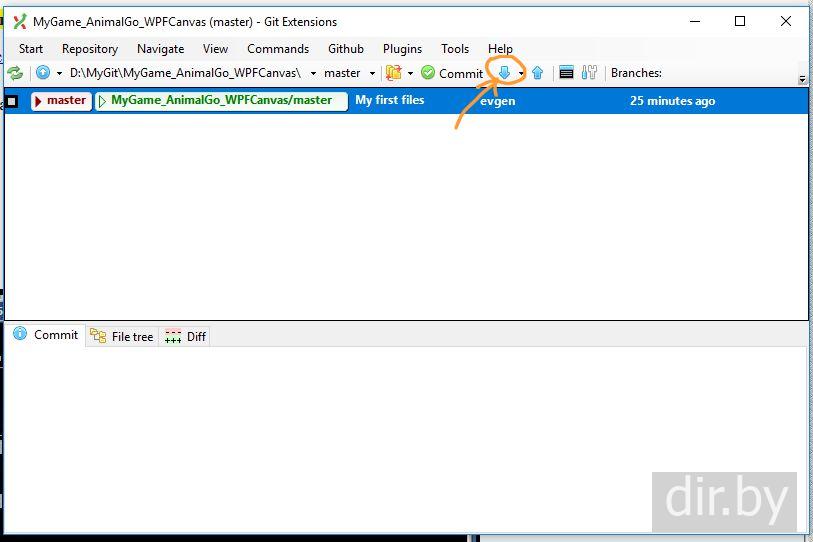
Task: Open the Repository menu
Action: pos(90,49)
